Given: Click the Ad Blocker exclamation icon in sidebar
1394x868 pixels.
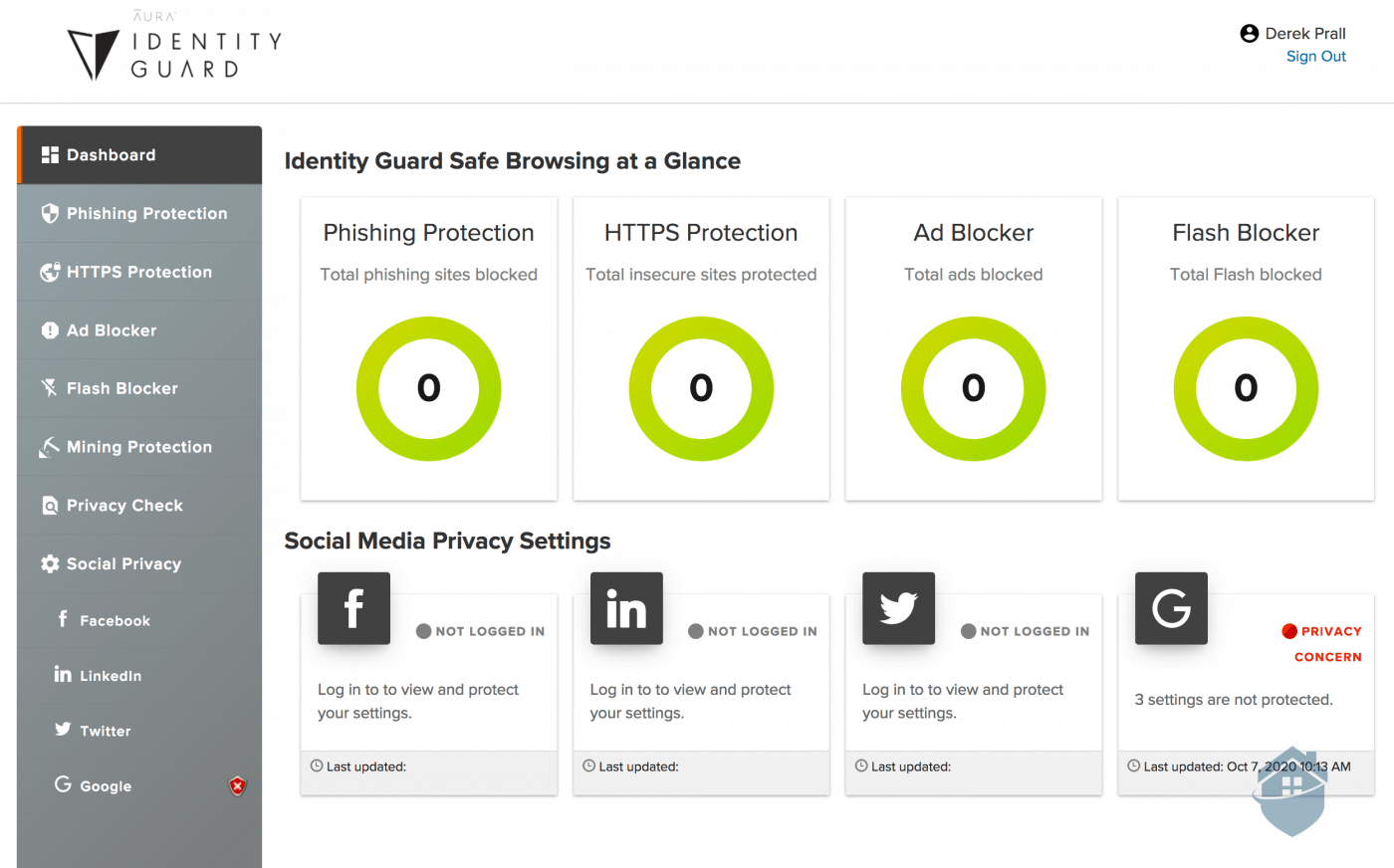Looking at the screenshot, I should tap(50, 329).
